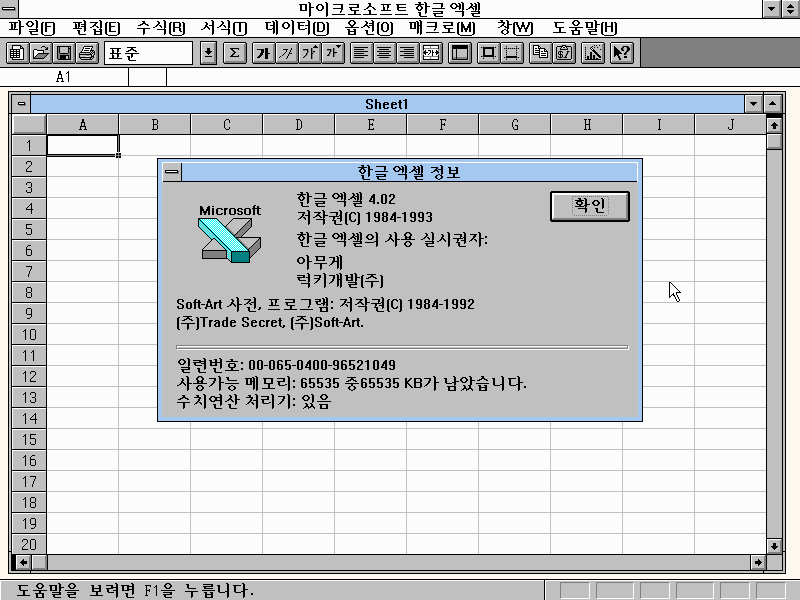This screenshot has height=600, width=800.
Task: Select column D header
Action: click(298, 124)
